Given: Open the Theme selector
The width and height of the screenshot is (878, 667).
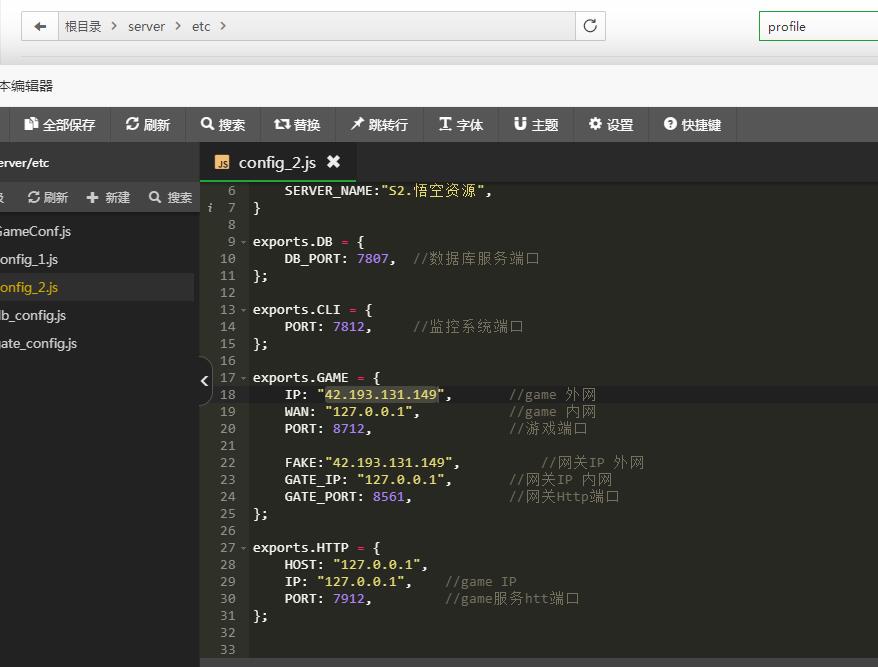Looking at the screenshot, I should [536, 125].
